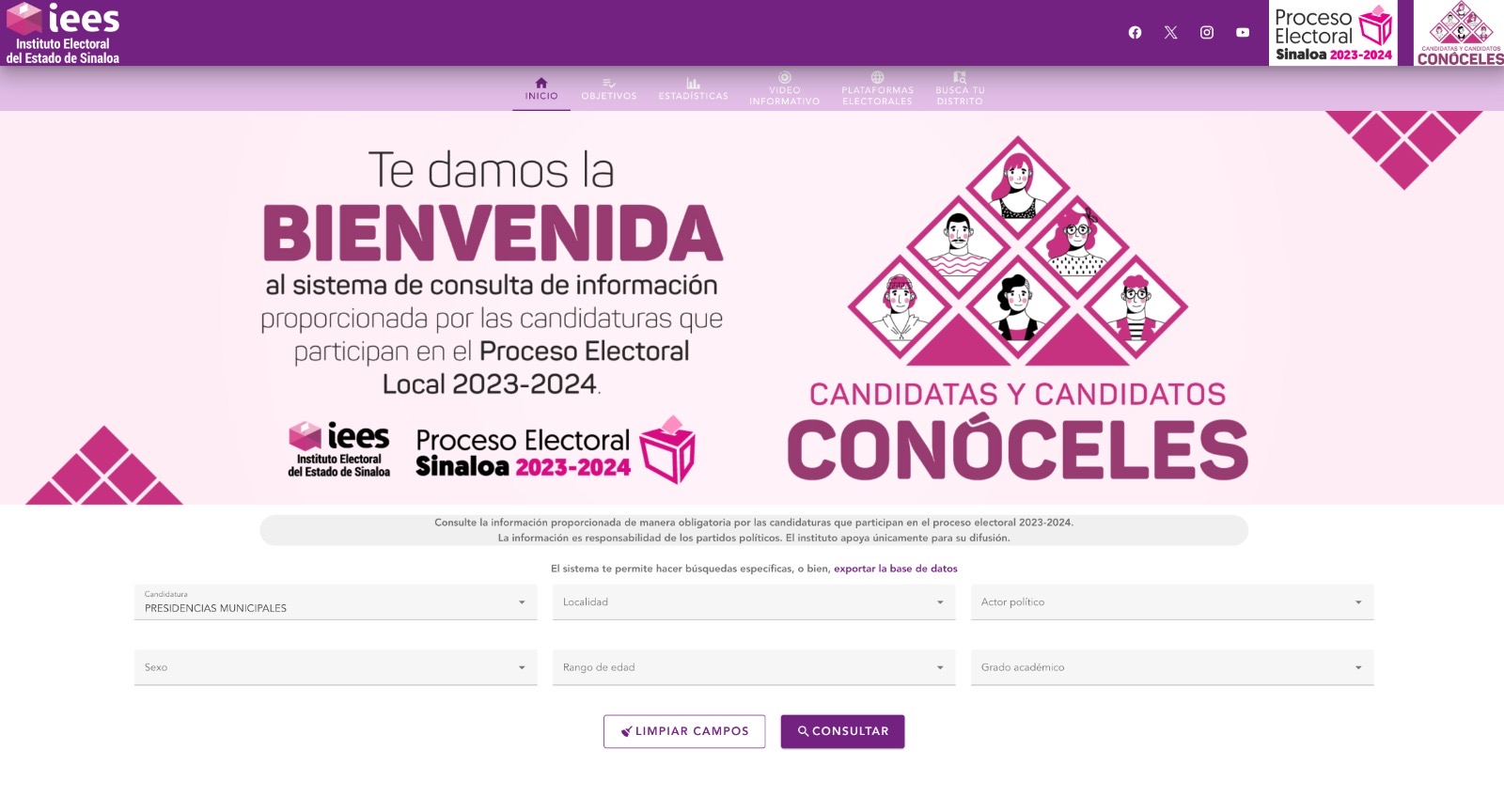Click the map search icon above Busca tu Distrito
The image size is (1504, 812).
point(960,78)
